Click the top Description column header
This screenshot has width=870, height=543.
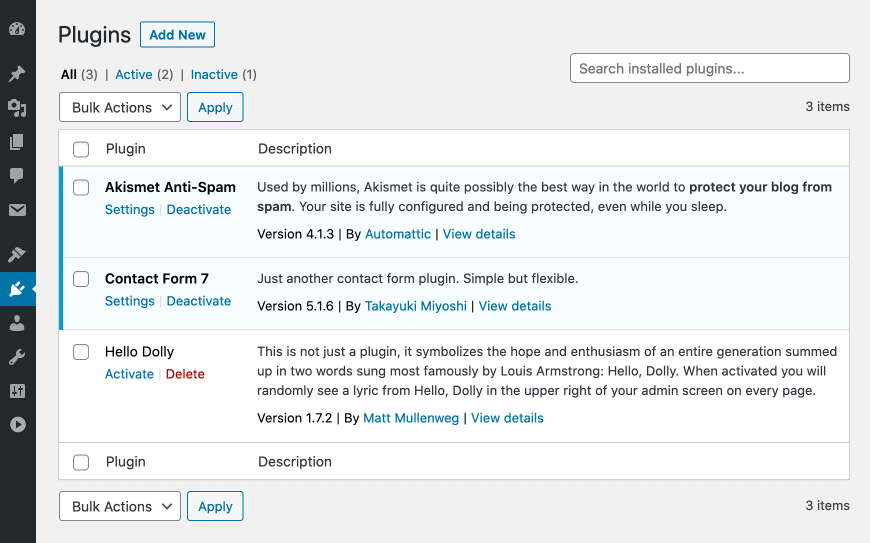pyautogui.click(x=295, y=149)
